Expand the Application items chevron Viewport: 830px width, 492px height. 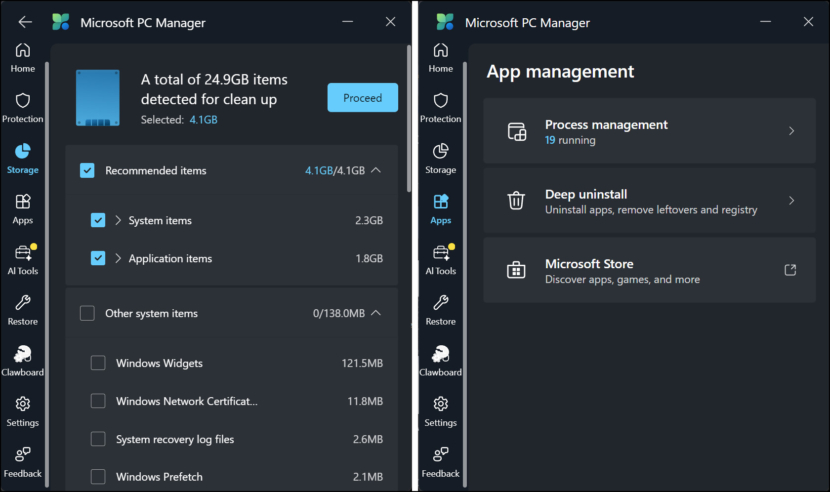click(x=118, y=258)
